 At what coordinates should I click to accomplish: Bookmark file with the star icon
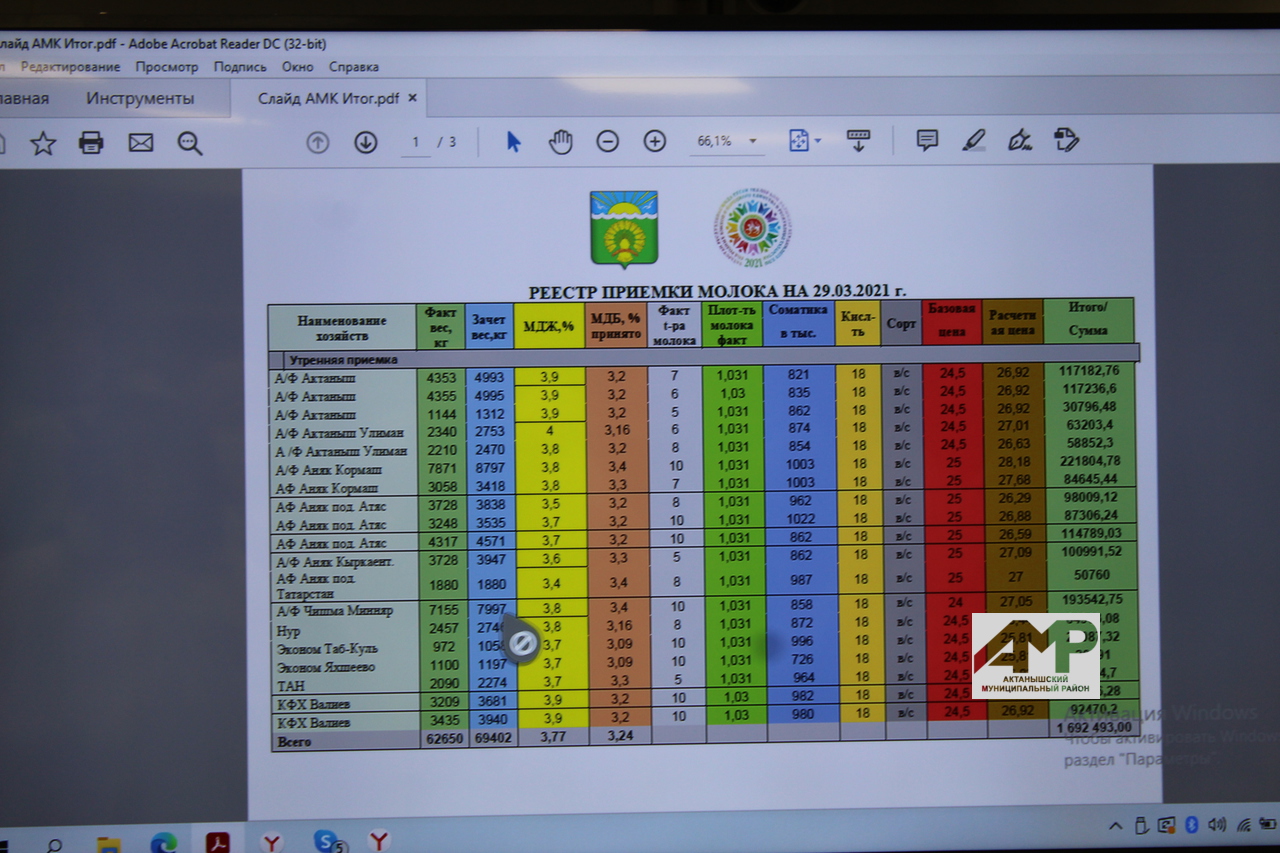[42, 143]
